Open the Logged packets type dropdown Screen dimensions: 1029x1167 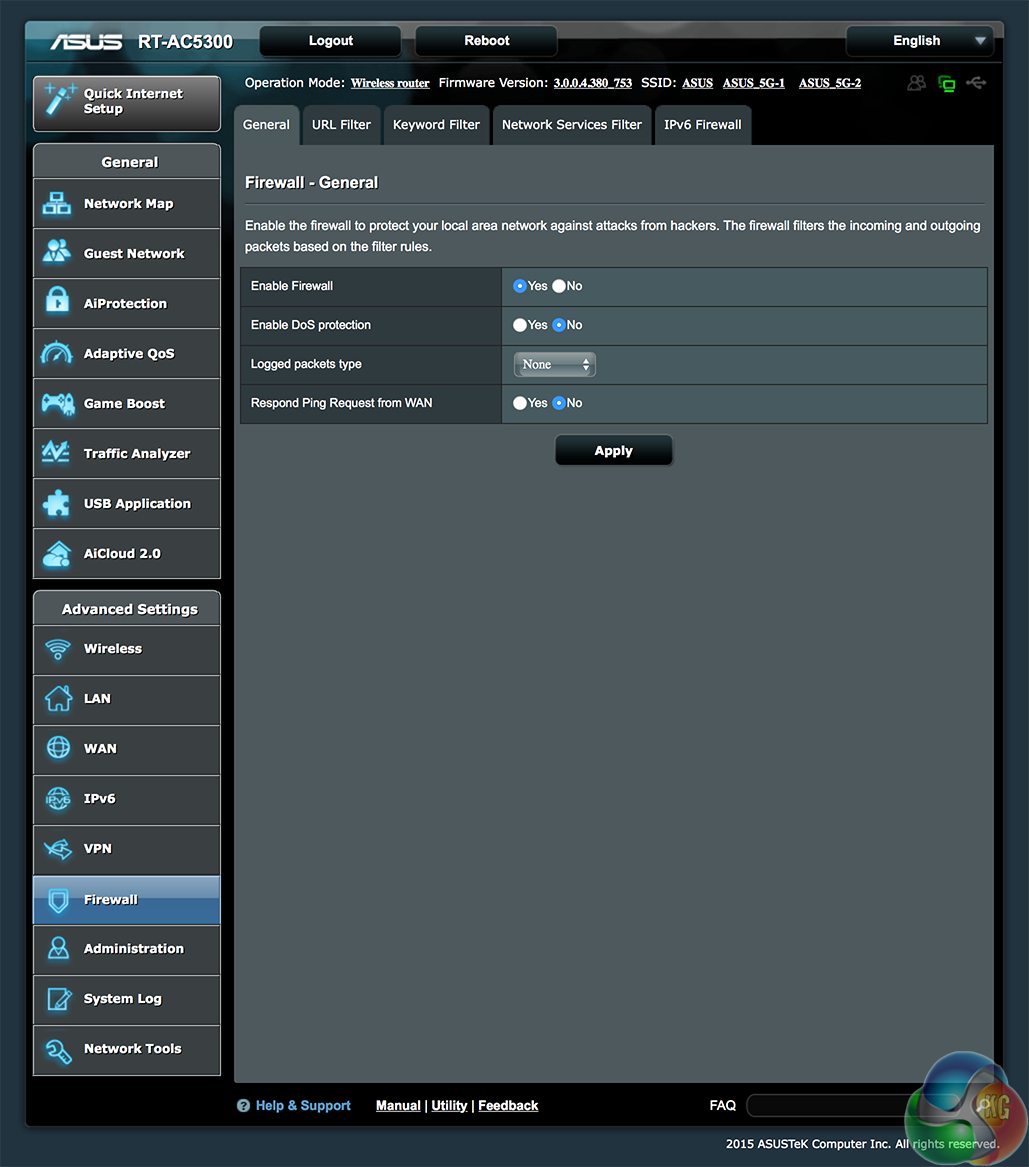tap(554, 364)
